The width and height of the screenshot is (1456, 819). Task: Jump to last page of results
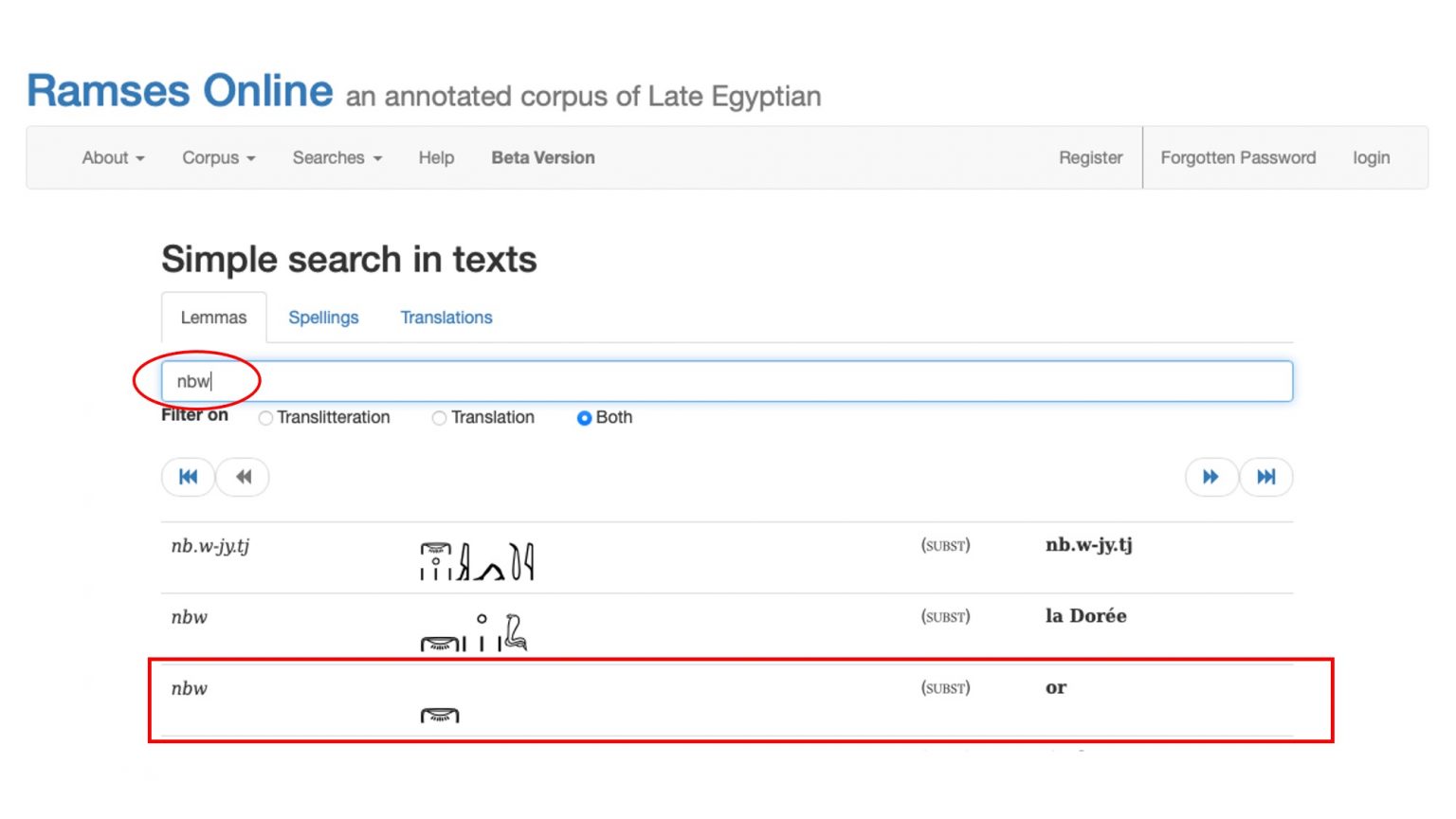[1265, 477]
